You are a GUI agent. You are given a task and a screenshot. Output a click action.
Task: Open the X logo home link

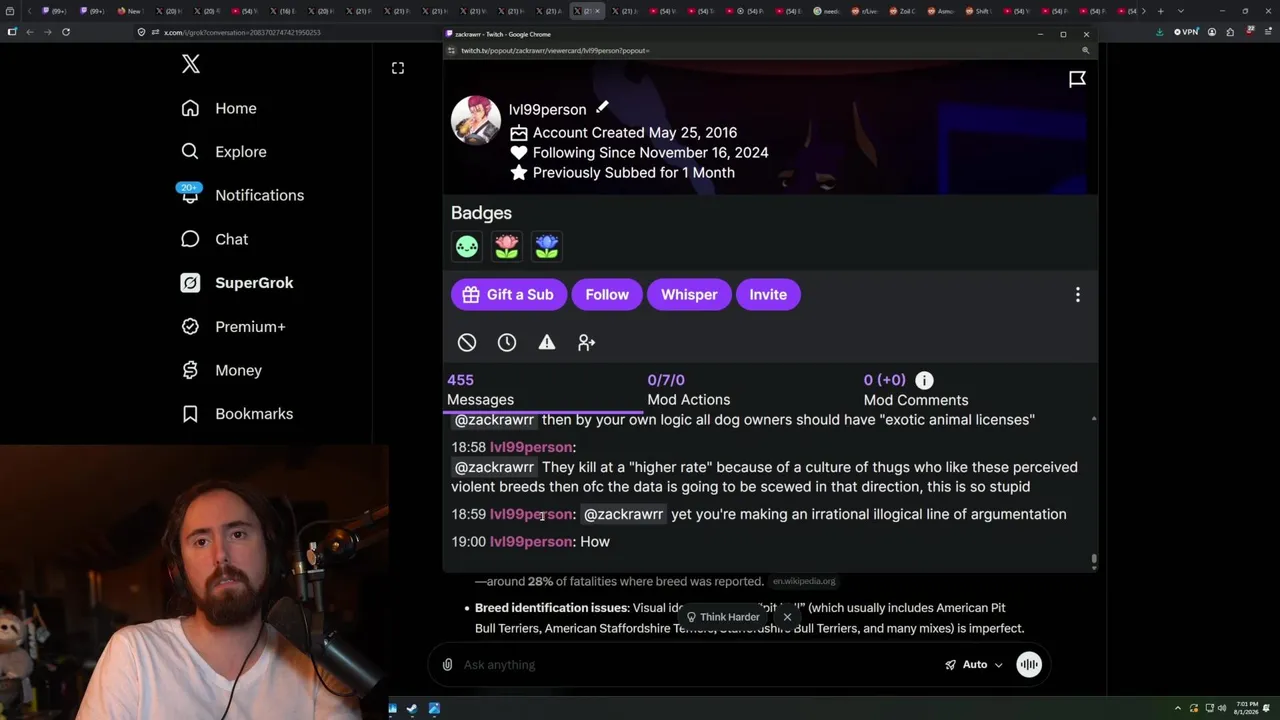point(191,65)
